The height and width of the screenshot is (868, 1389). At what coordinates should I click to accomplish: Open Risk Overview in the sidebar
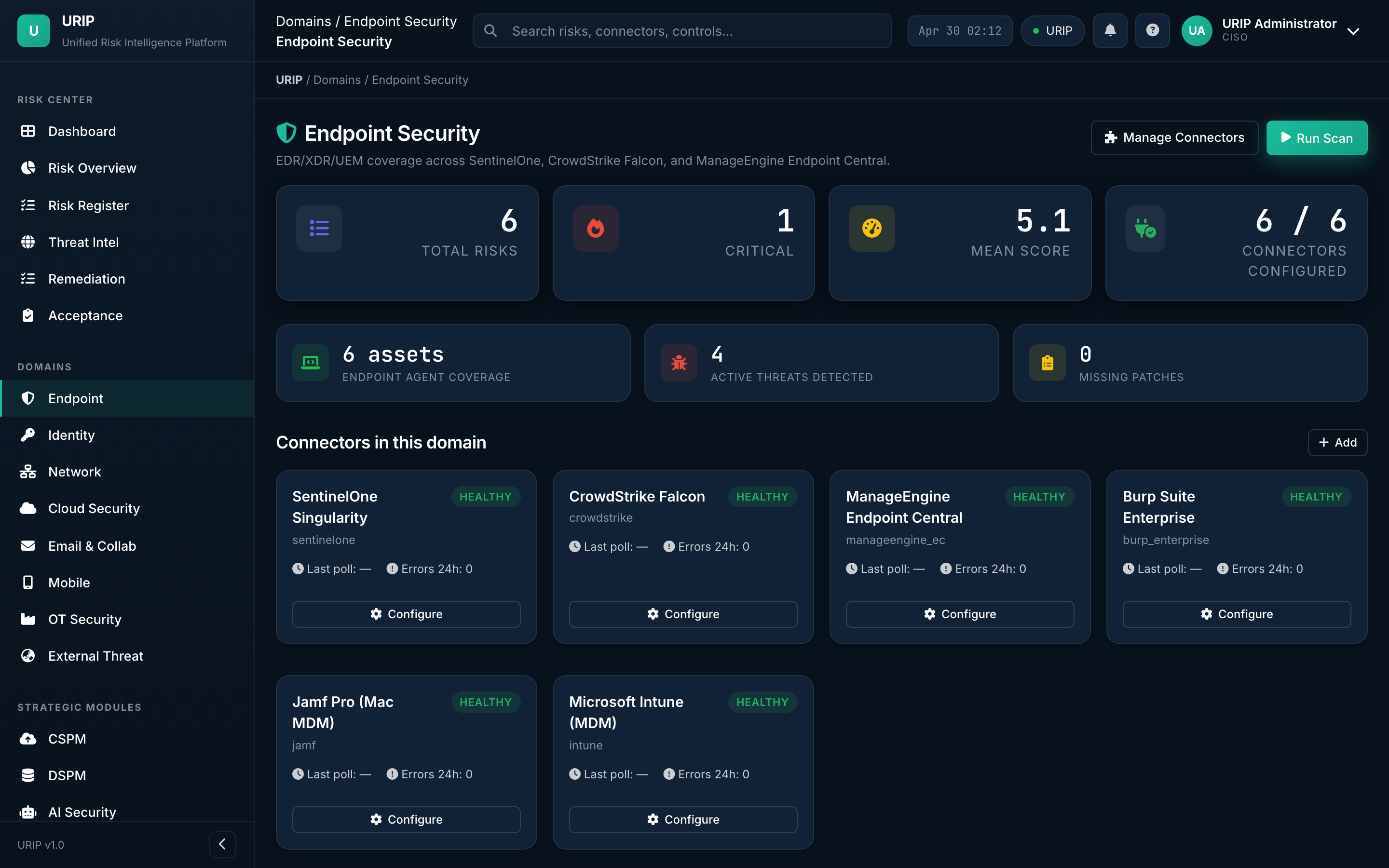click(x=127, y=168)
